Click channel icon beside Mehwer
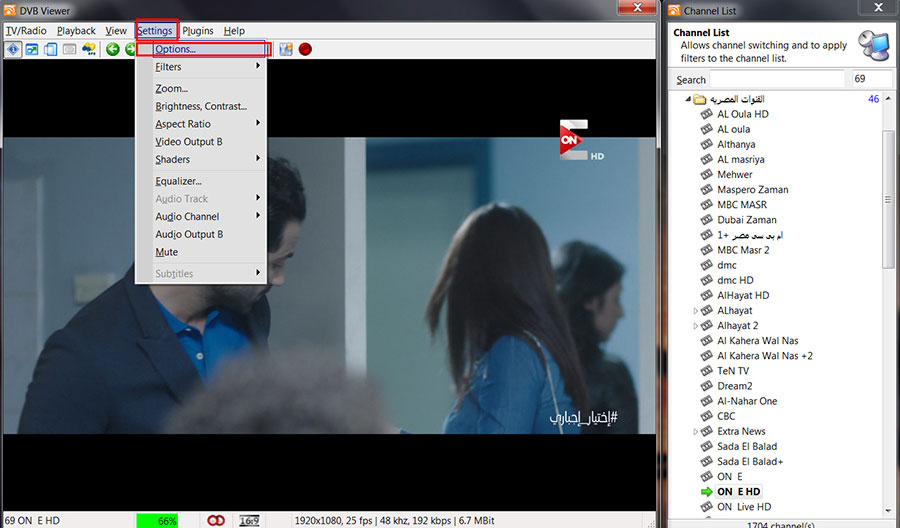This screenshot has height=528, width=900. [x=707, y=174]
